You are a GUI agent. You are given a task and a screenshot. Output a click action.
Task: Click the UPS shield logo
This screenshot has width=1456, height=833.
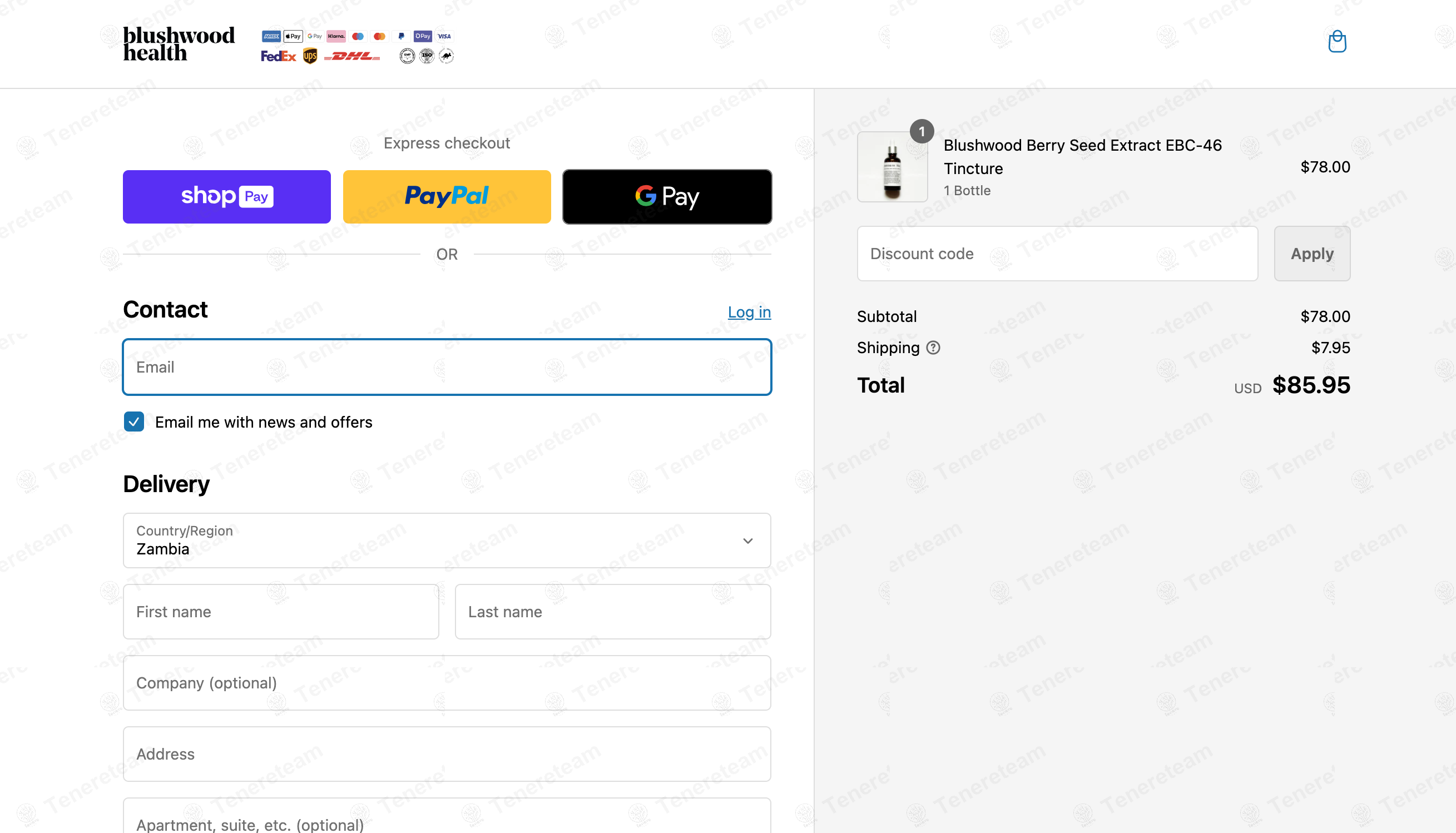(310, 56)
